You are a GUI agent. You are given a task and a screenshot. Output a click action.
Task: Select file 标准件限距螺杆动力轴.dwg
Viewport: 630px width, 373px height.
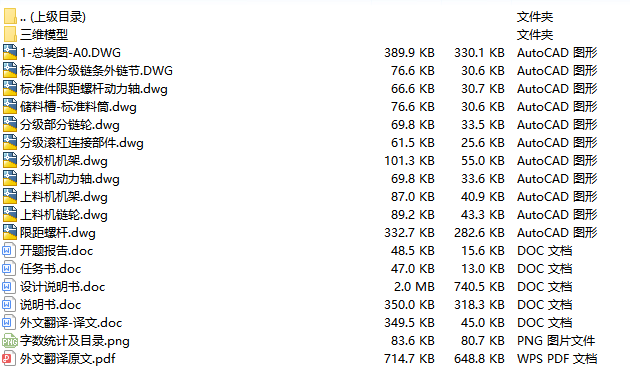click(94, 89)
